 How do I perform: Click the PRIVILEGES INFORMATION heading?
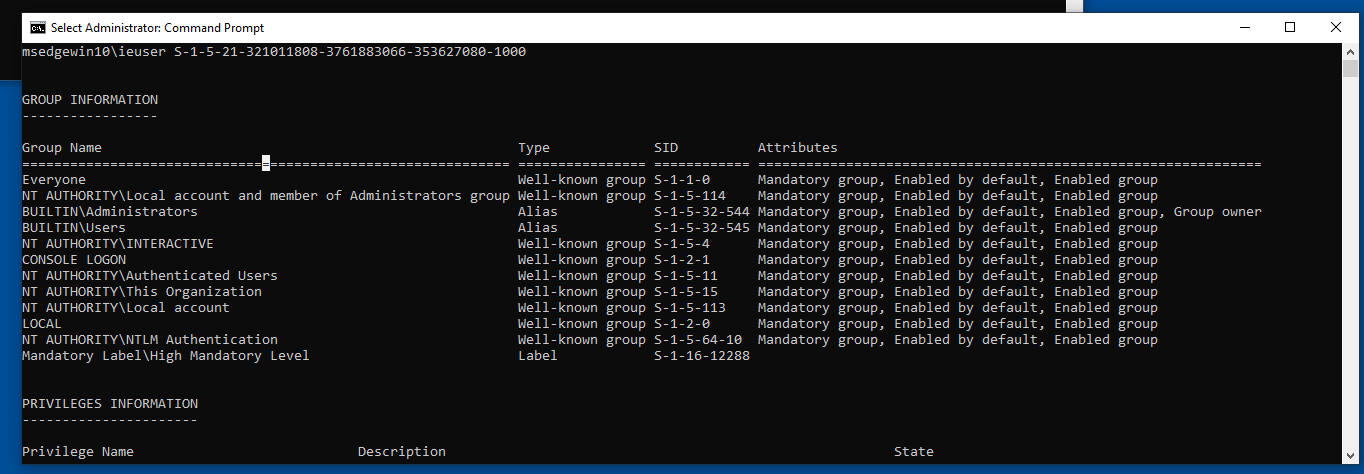pyautogui.click(x=110, y=404)
